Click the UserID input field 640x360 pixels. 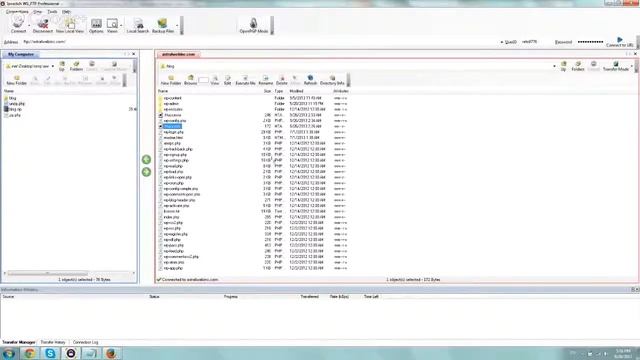pos(536,42)
